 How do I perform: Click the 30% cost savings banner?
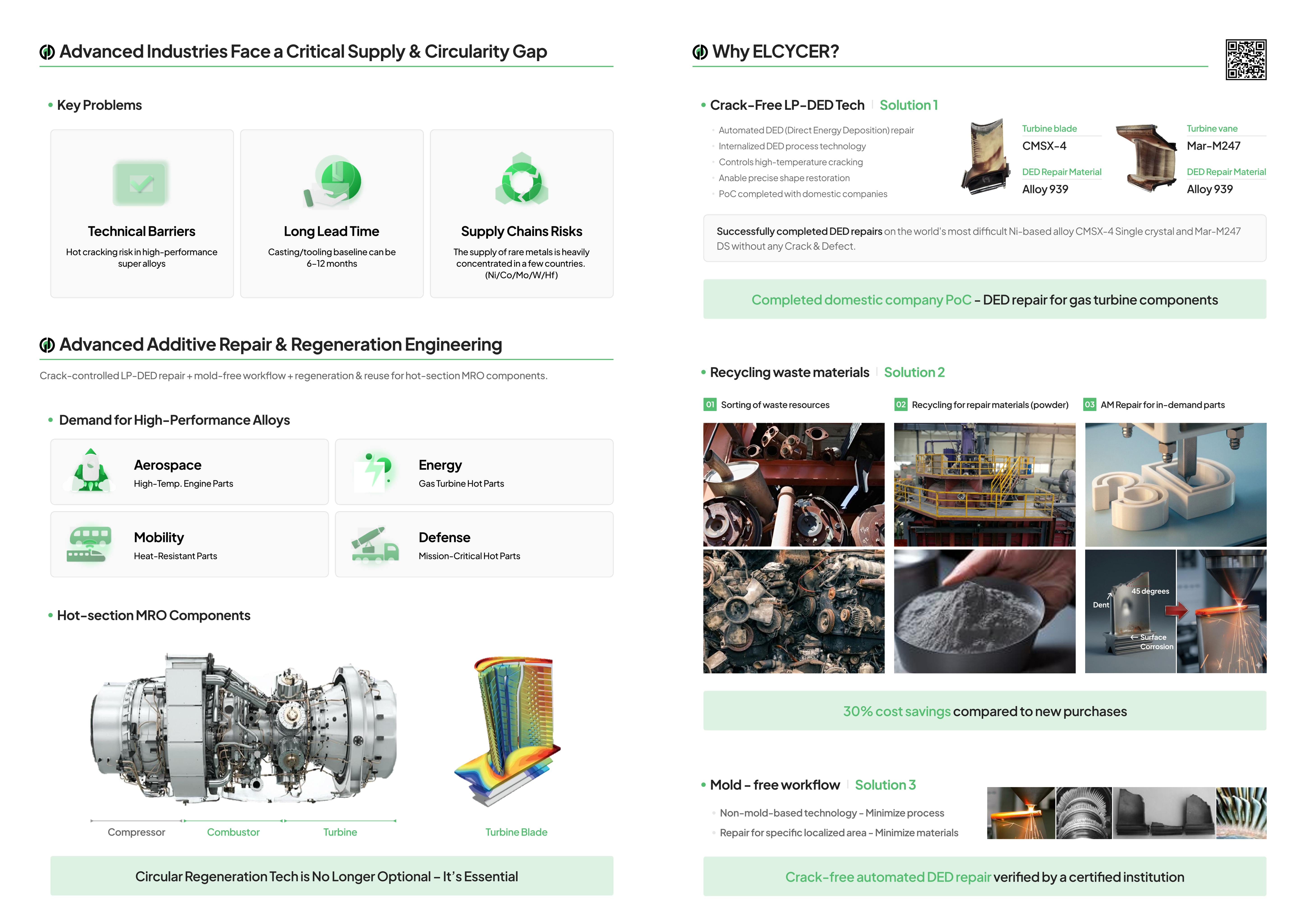(985, 711)
